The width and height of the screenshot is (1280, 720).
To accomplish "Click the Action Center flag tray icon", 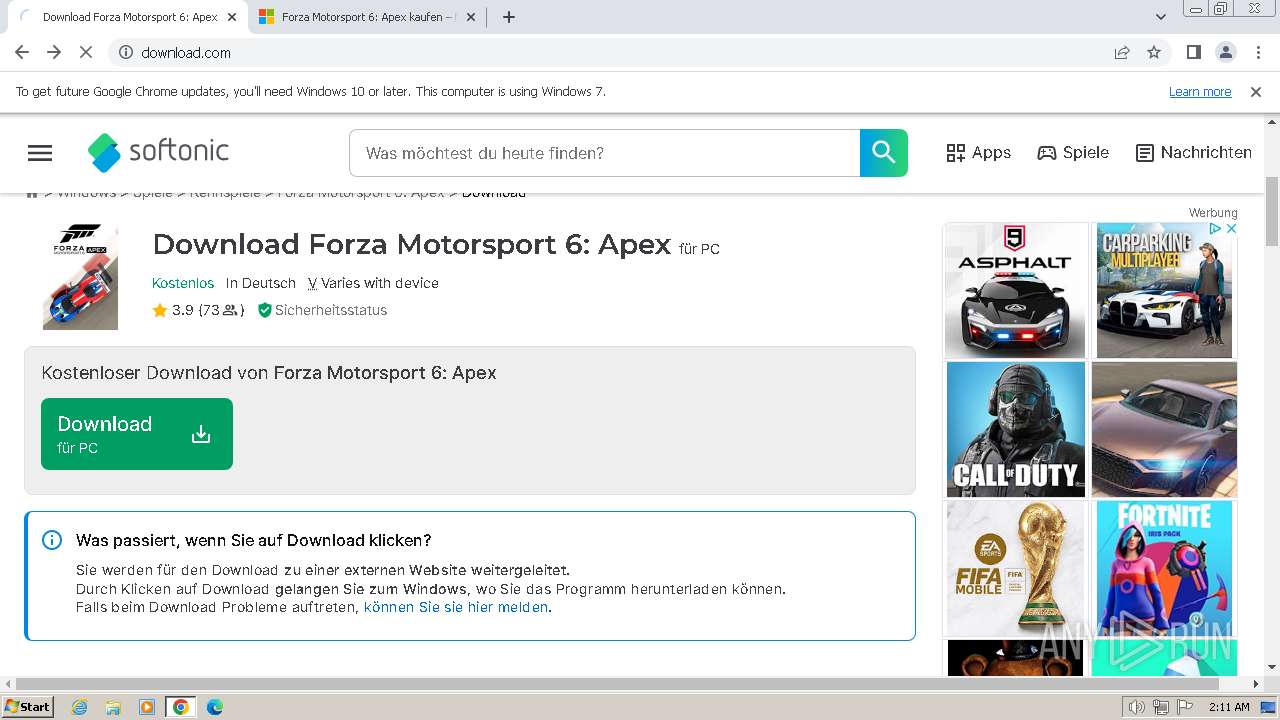I will point(1186,707).
